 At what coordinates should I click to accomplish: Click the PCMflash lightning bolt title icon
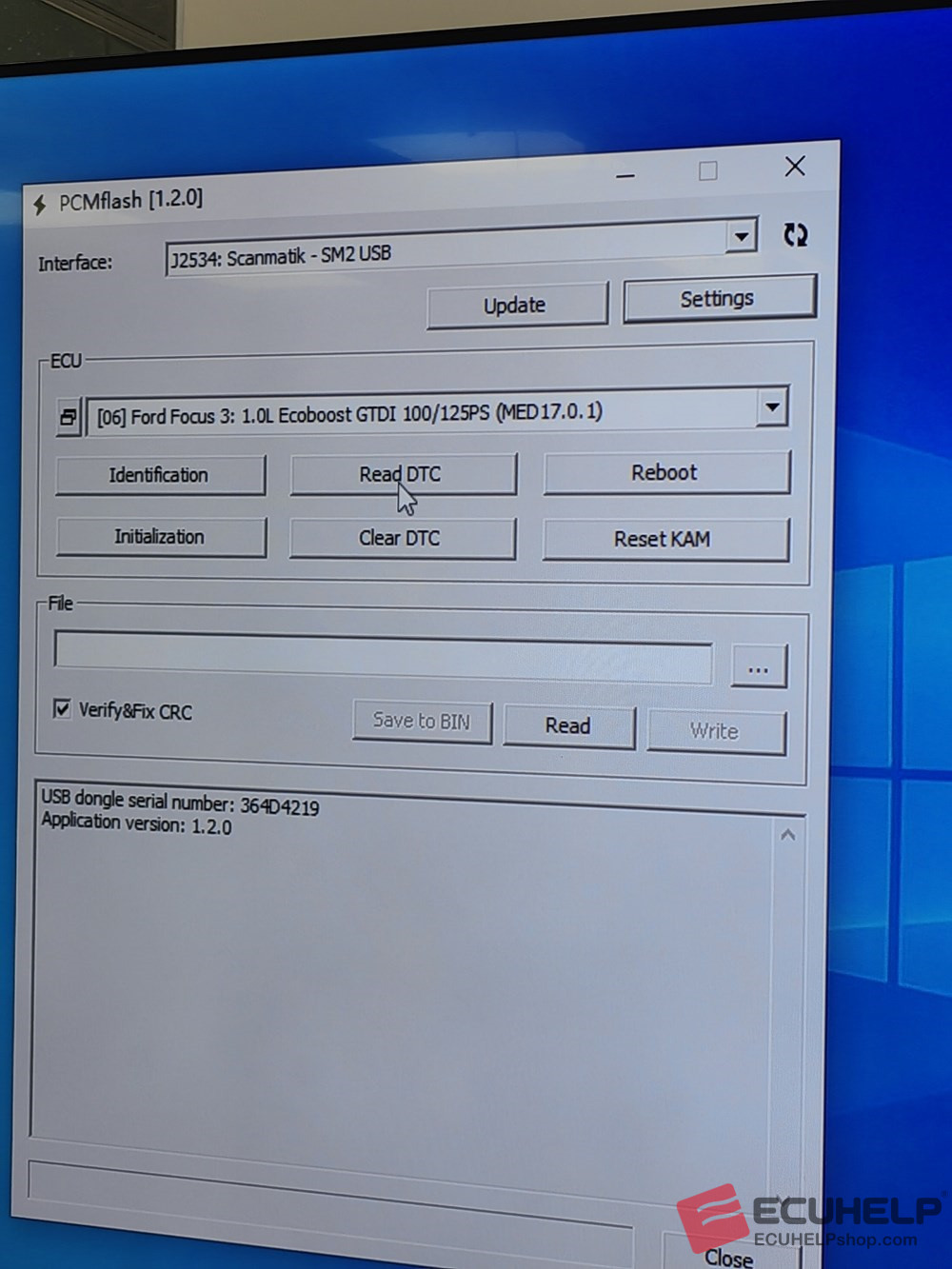(x=40, y=204)
